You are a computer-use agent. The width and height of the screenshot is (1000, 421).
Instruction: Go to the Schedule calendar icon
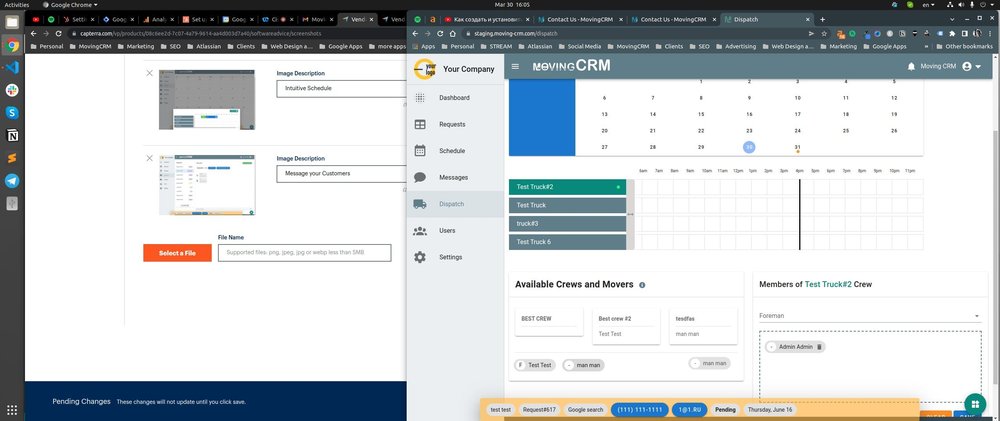[x=420, y=151]
